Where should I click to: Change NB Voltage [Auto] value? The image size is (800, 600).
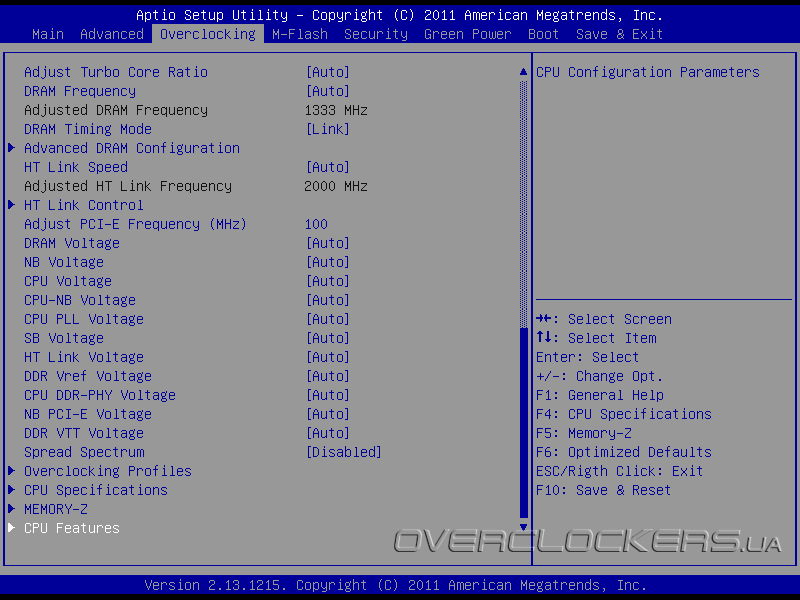(328, 262)
